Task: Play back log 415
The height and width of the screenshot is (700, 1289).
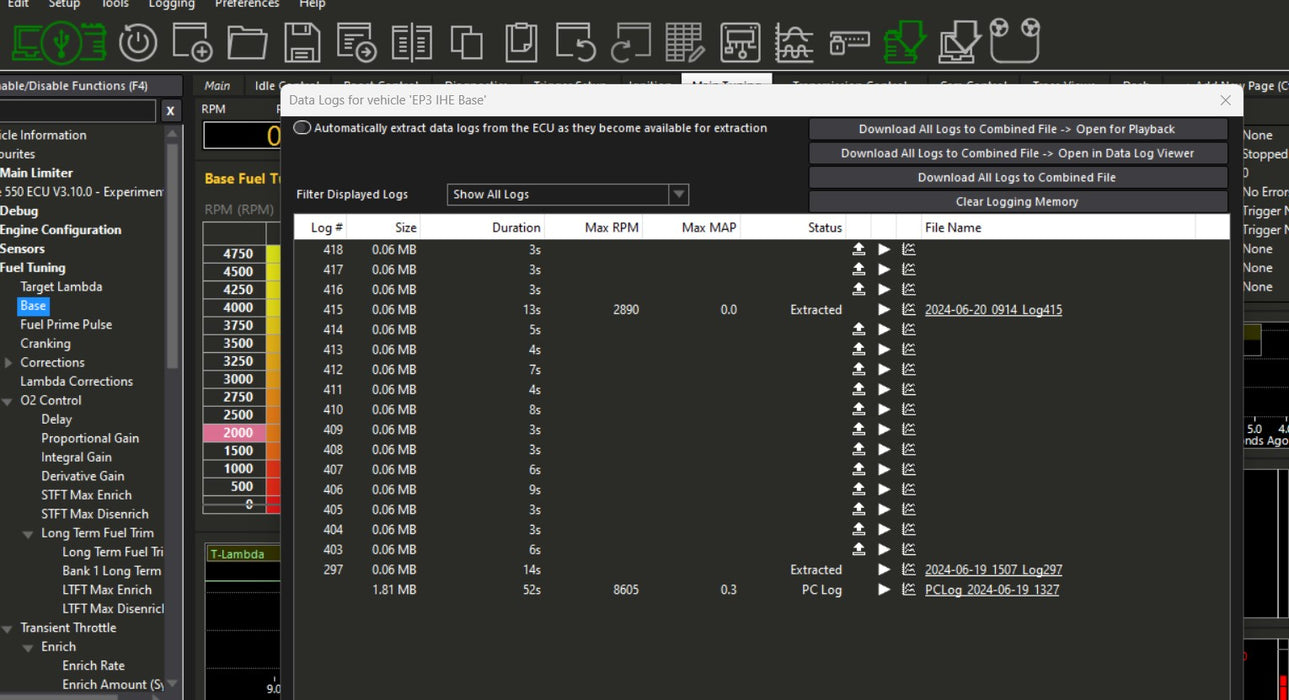Action: coord(884,310)
